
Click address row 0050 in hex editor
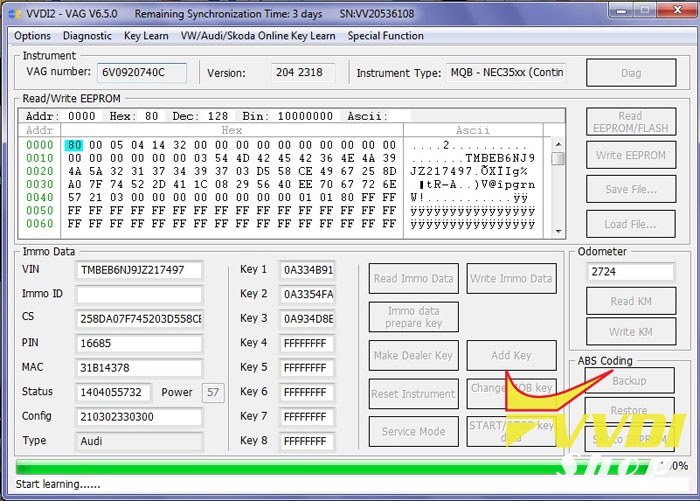click(x=39, y=210)
